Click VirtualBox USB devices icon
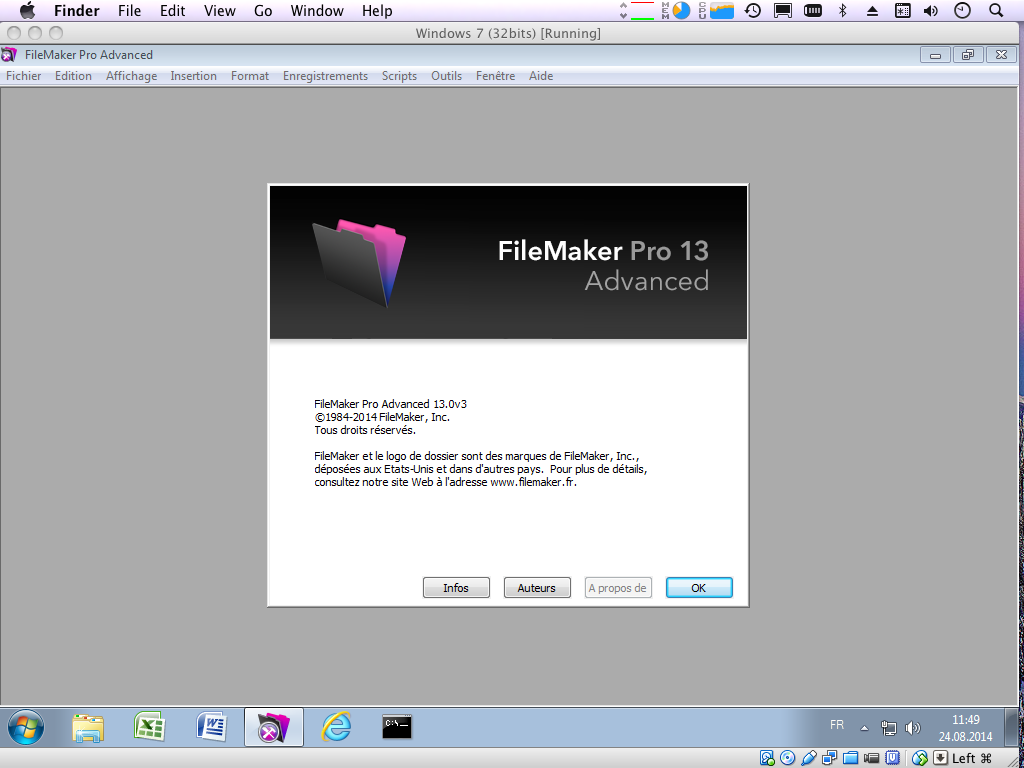 (x=808, y=758)
